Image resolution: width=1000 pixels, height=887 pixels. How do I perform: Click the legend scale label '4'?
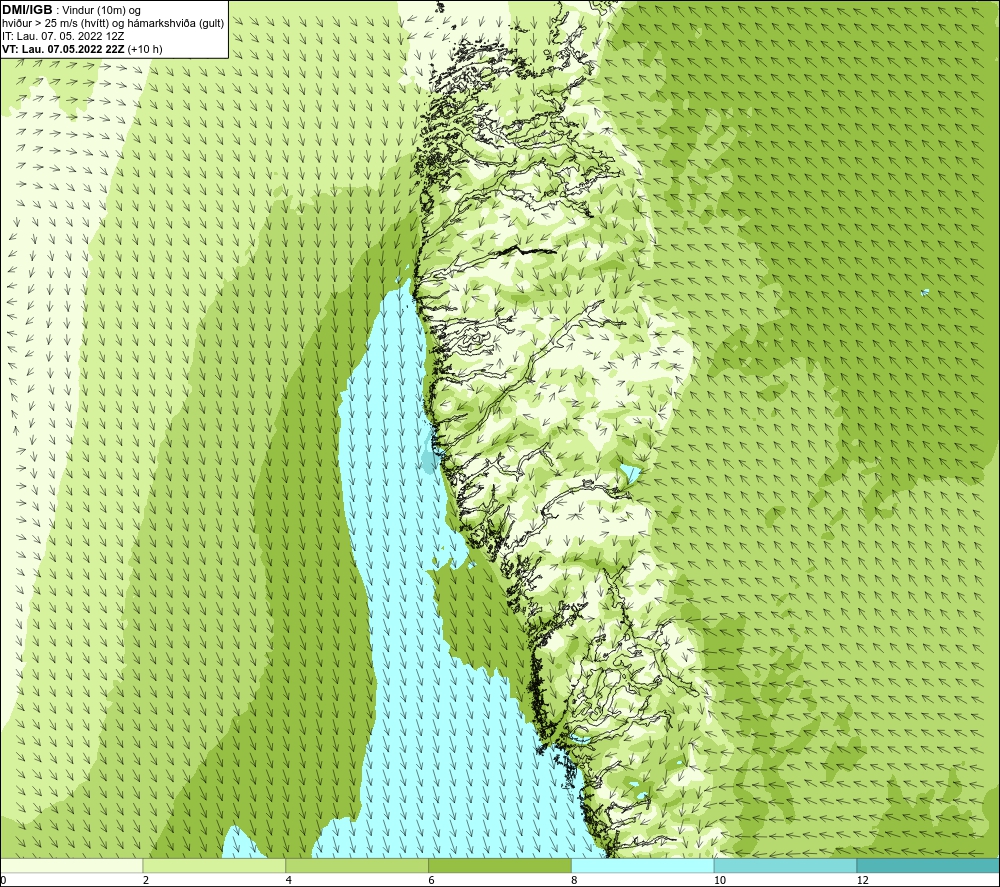[x=289, y=881]
